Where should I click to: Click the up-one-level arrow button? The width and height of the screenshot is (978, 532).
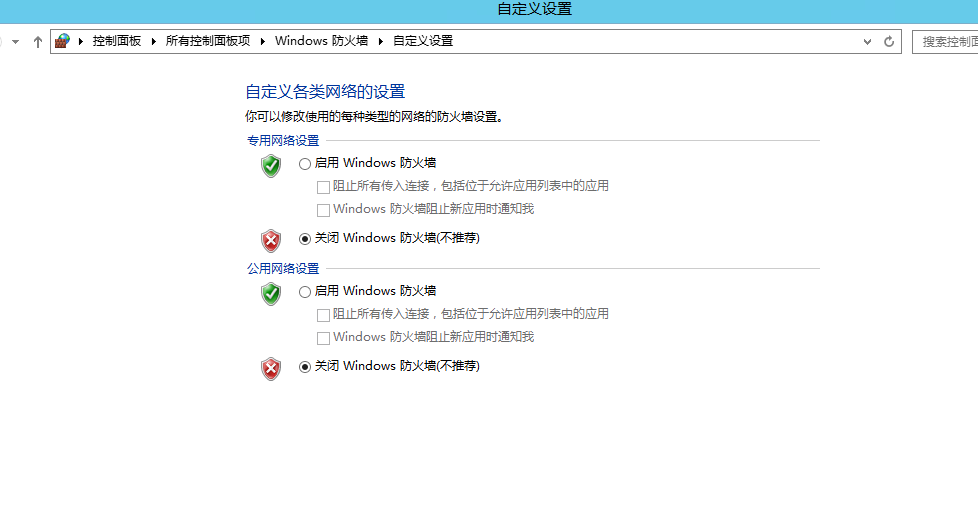point(37,42)
